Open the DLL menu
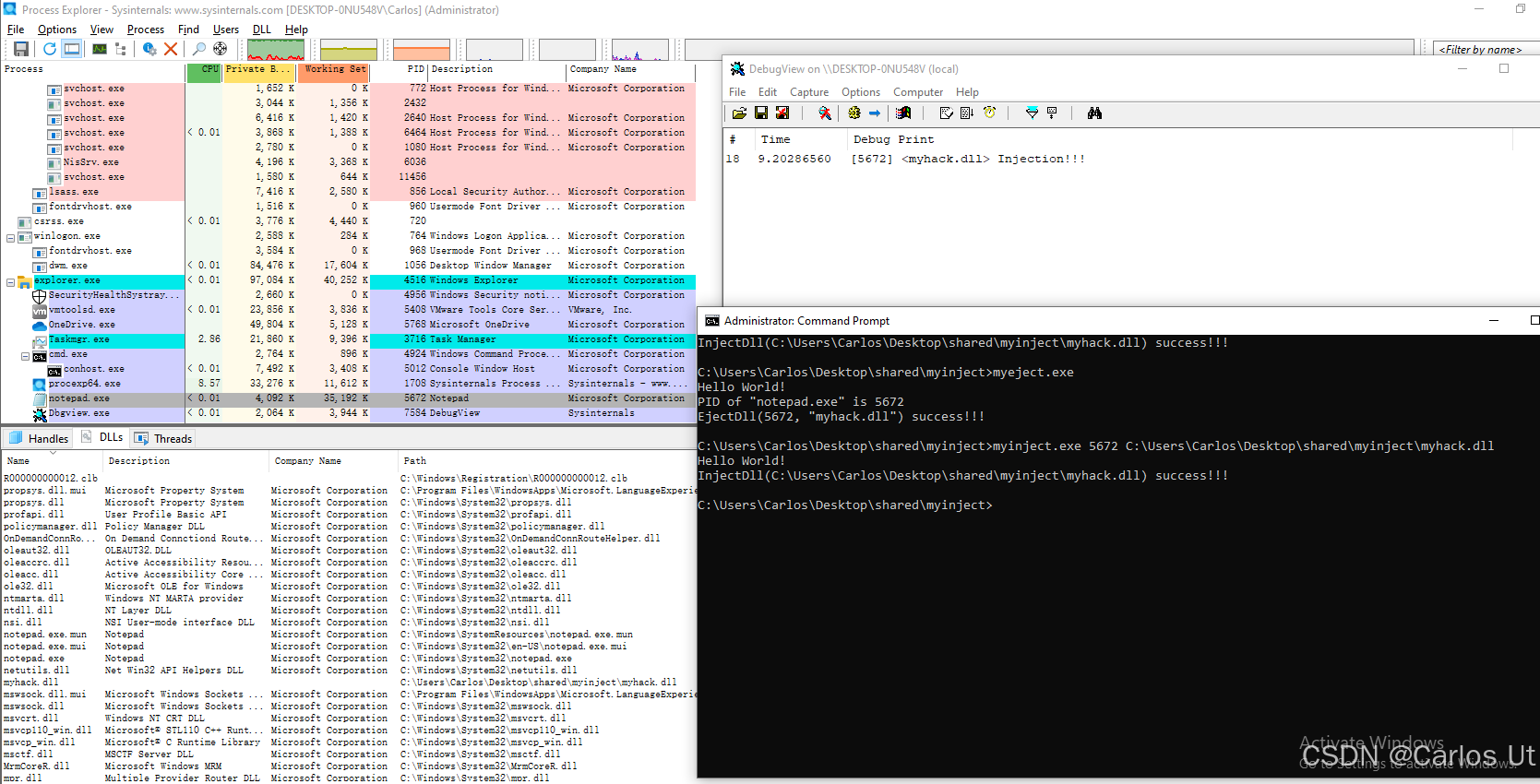The image size is (1540, 784). 262,30
